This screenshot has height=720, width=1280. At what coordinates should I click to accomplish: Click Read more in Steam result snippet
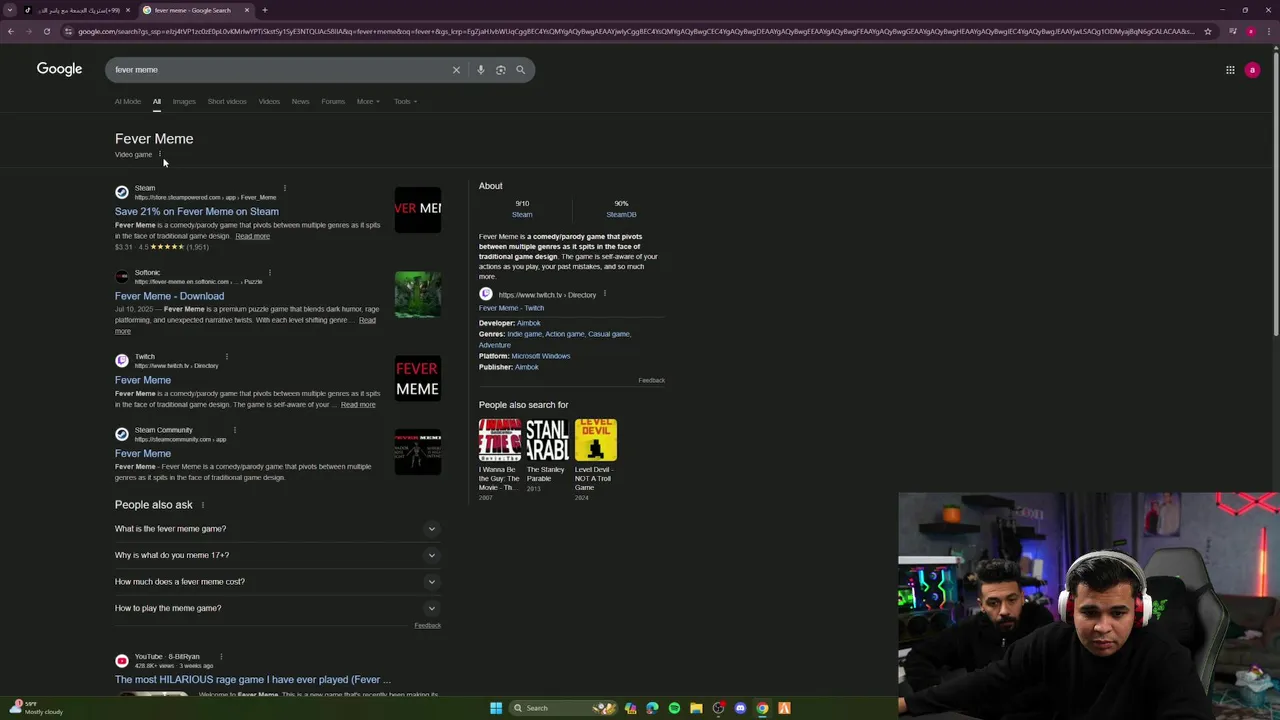(x=252, y=236)
